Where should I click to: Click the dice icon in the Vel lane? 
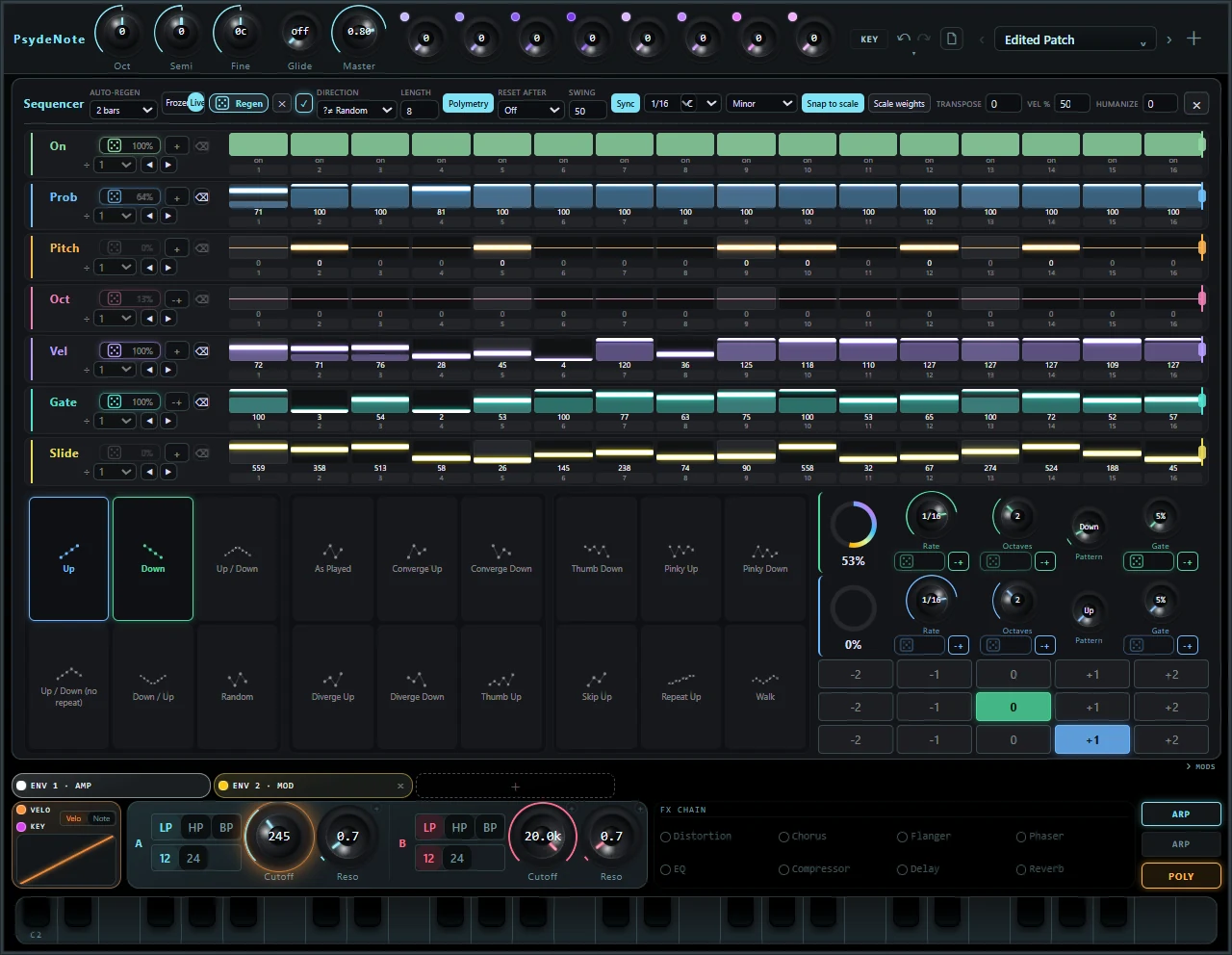(115, 350)
